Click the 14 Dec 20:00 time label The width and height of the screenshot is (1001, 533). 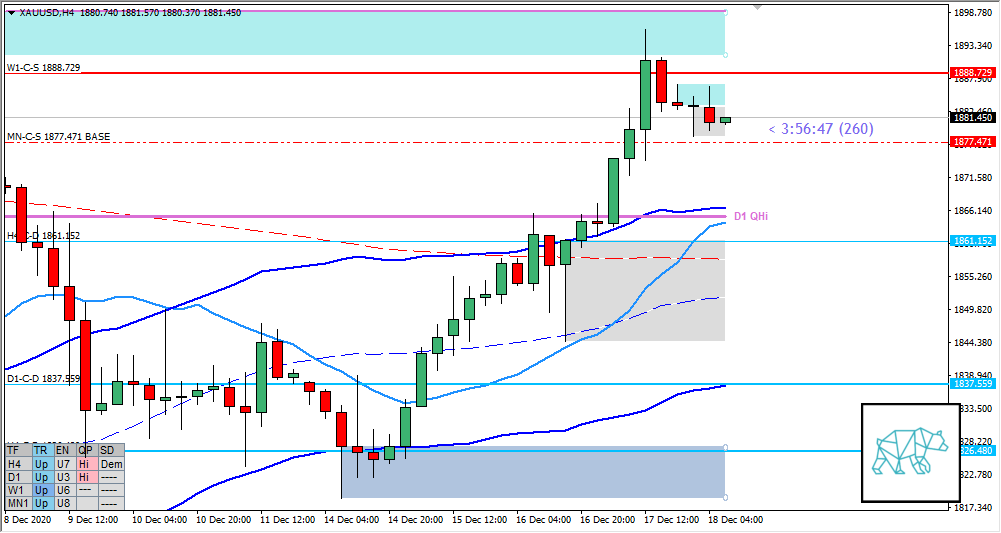point(416,520)
